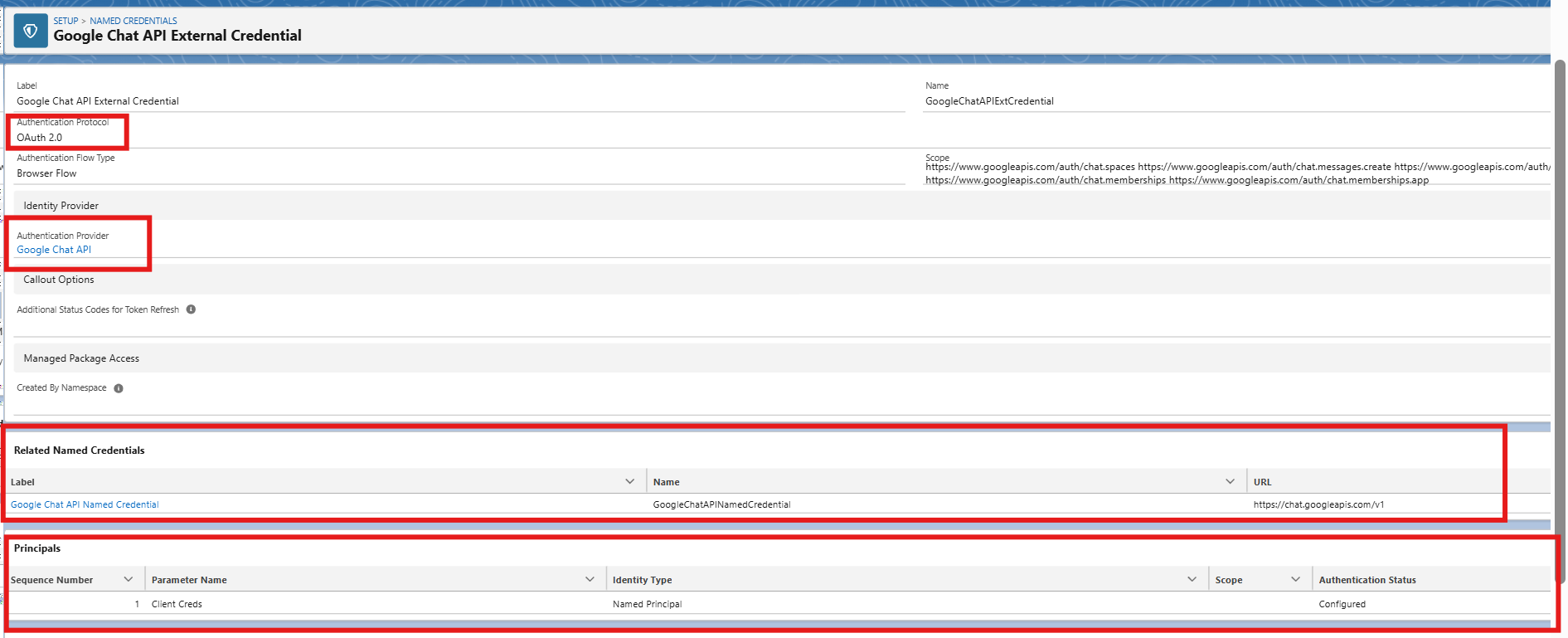Open Scope column chevron in Principals

click(1295, 579)
